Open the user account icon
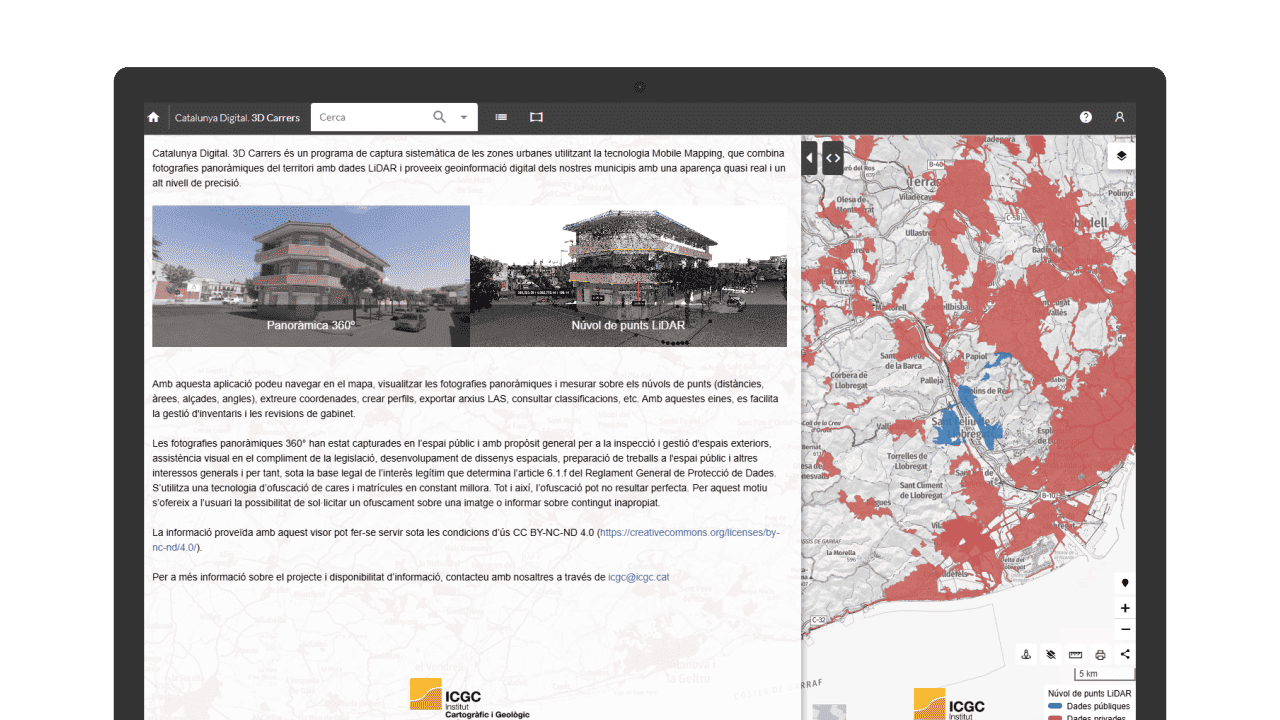 (1119, 117)
